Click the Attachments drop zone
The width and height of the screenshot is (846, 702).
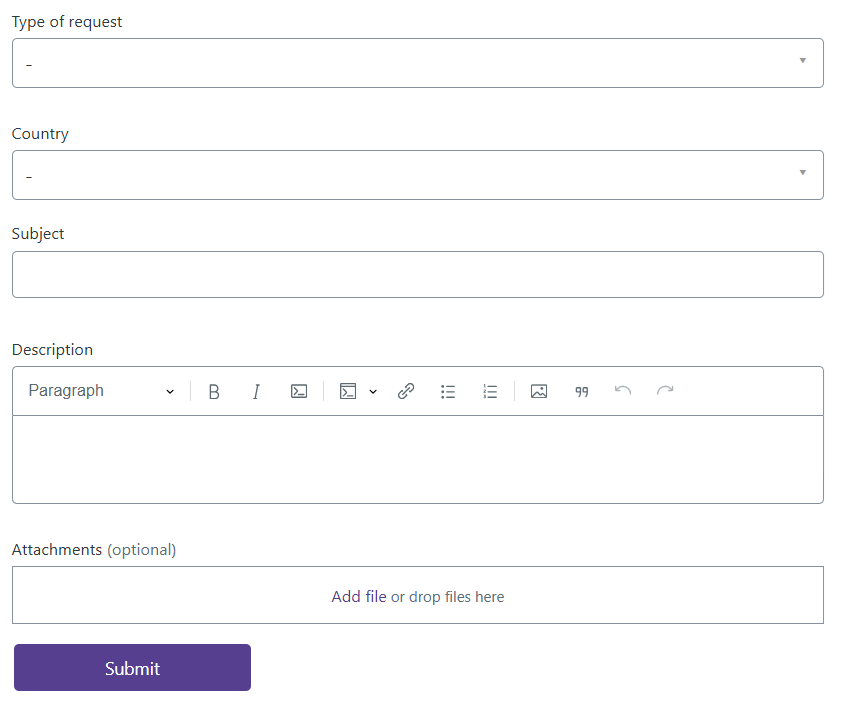click(x=418, y=595)
